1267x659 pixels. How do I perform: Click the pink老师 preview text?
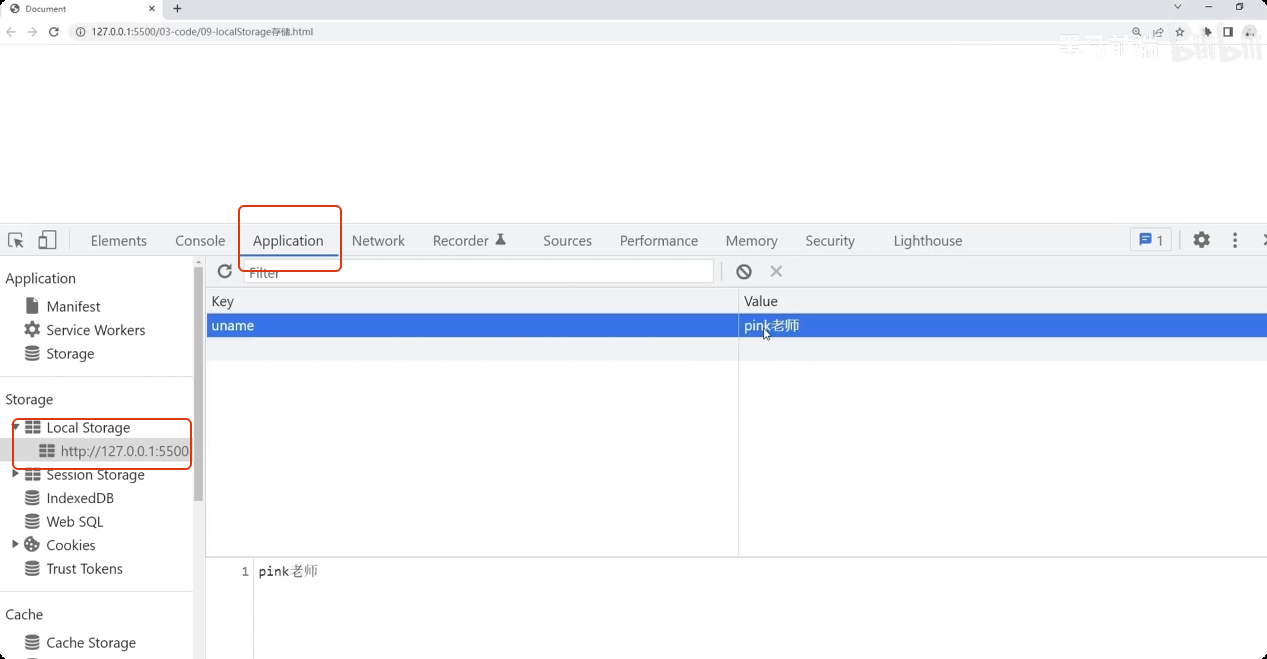[x=288, y=571]
